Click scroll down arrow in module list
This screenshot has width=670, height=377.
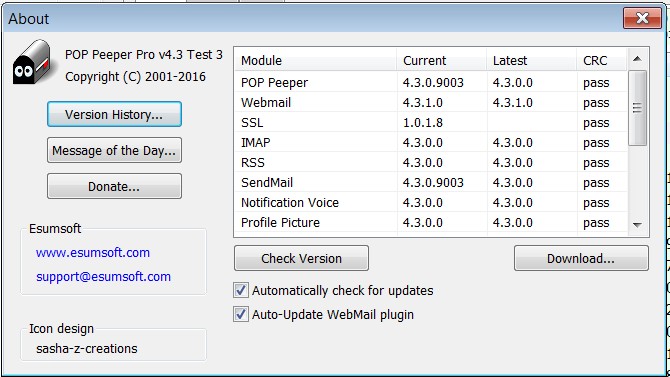click(x=637, y=224)
